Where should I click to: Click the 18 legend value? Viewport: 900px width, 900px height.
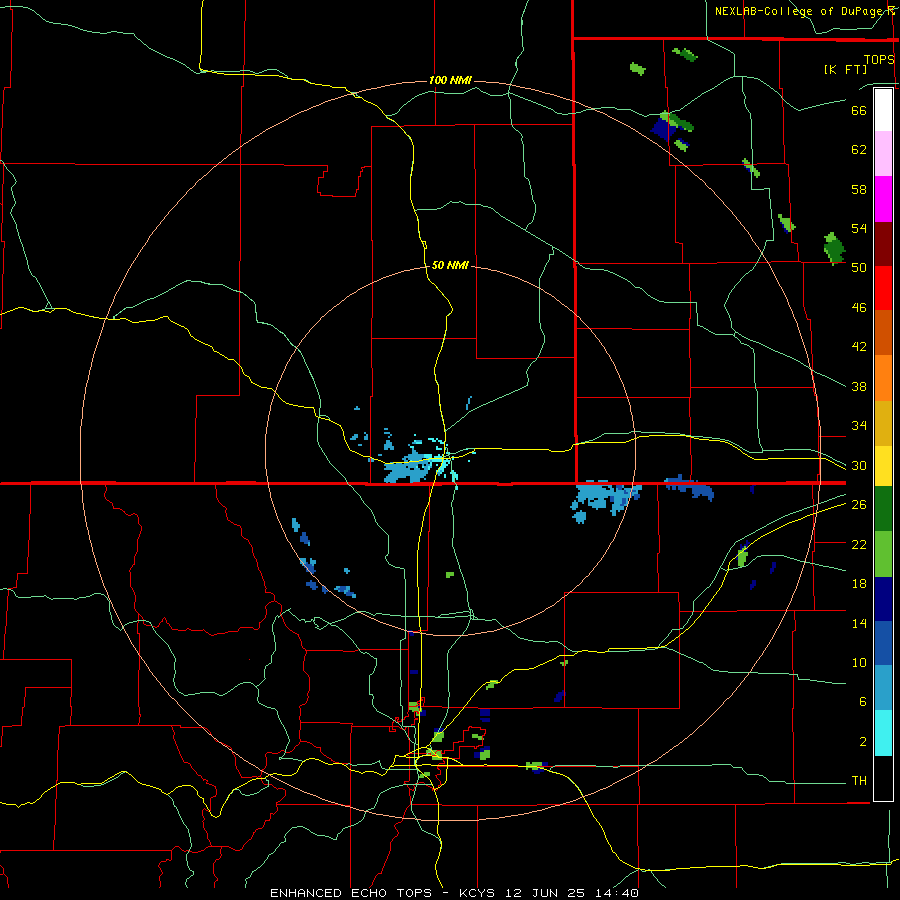pos(859,584)
